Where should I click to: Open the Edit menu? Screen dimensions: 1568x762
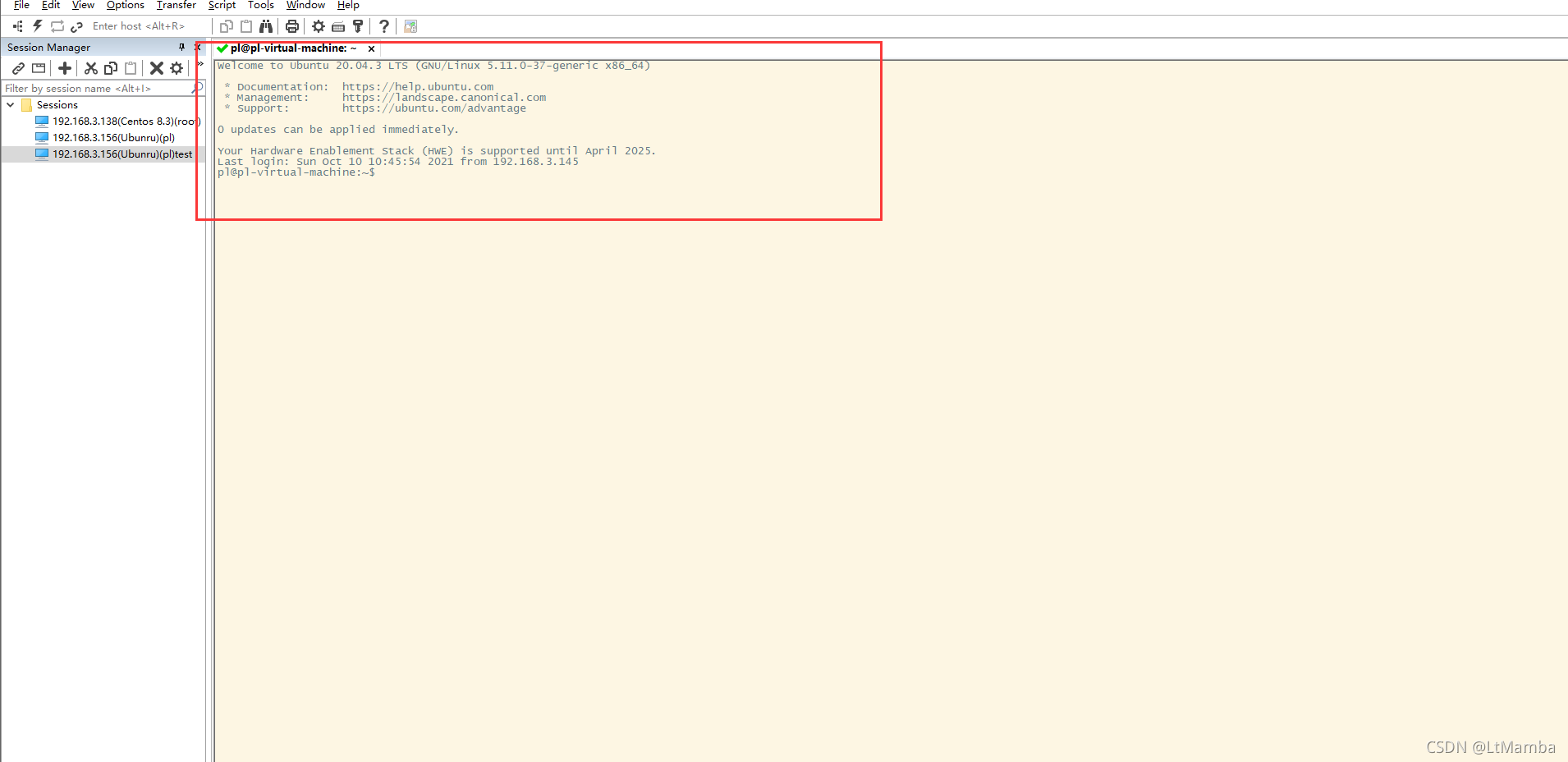(51, 6)
